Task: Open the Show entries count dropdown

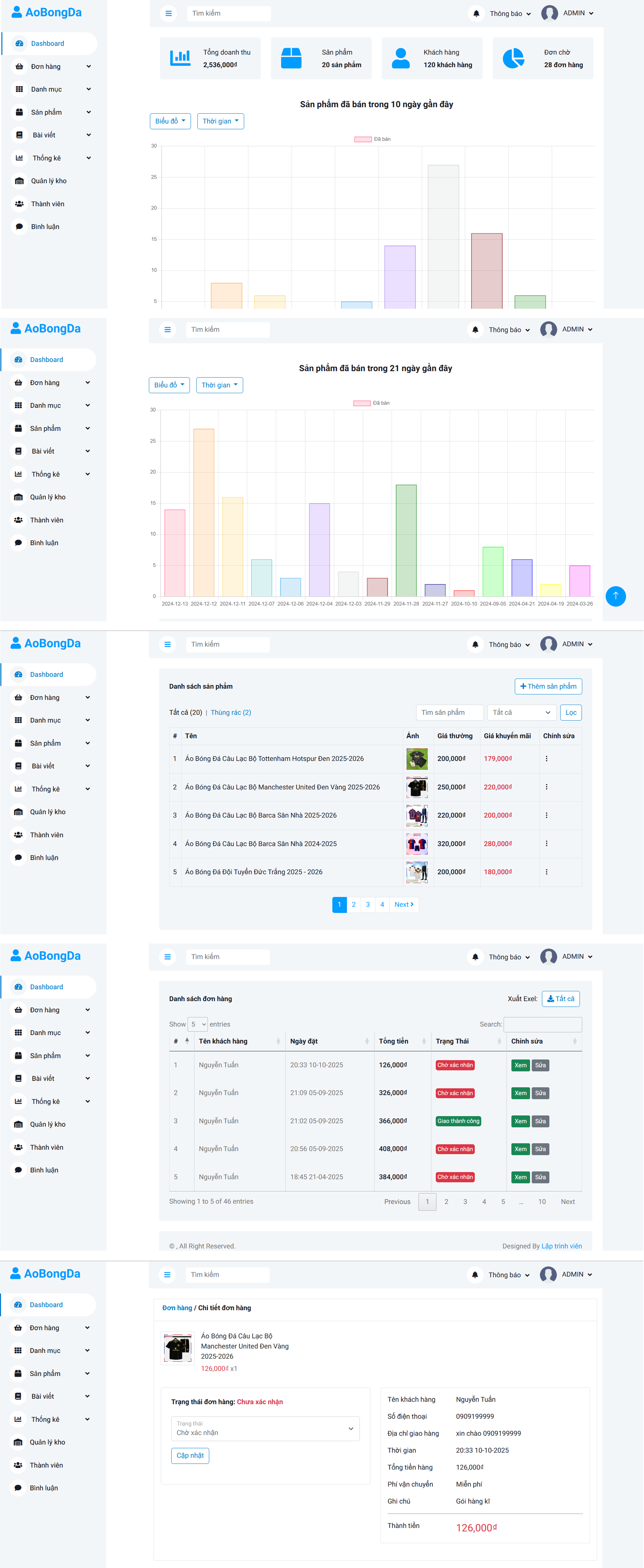Action: coord(197,1025)
